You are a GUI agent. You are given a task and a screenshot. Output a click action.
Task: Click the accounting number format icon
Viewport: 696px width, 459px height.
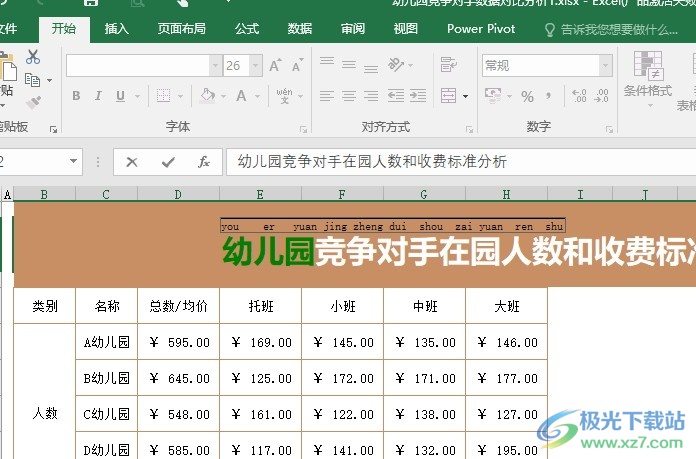[493, 95]
